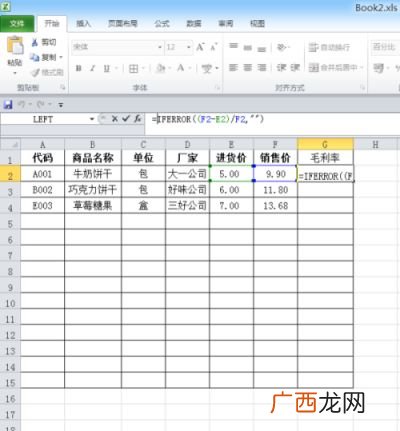400x431 pixels.
Task: Switch to the Home (开始) tab
Action: 52,23
